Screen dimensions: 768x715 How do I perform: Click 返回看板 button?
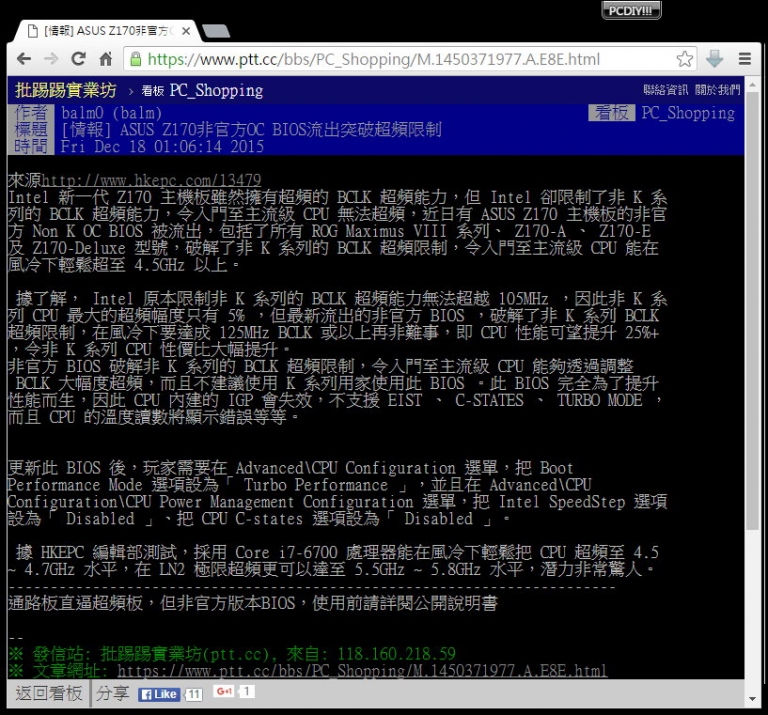tap(48, 693)
